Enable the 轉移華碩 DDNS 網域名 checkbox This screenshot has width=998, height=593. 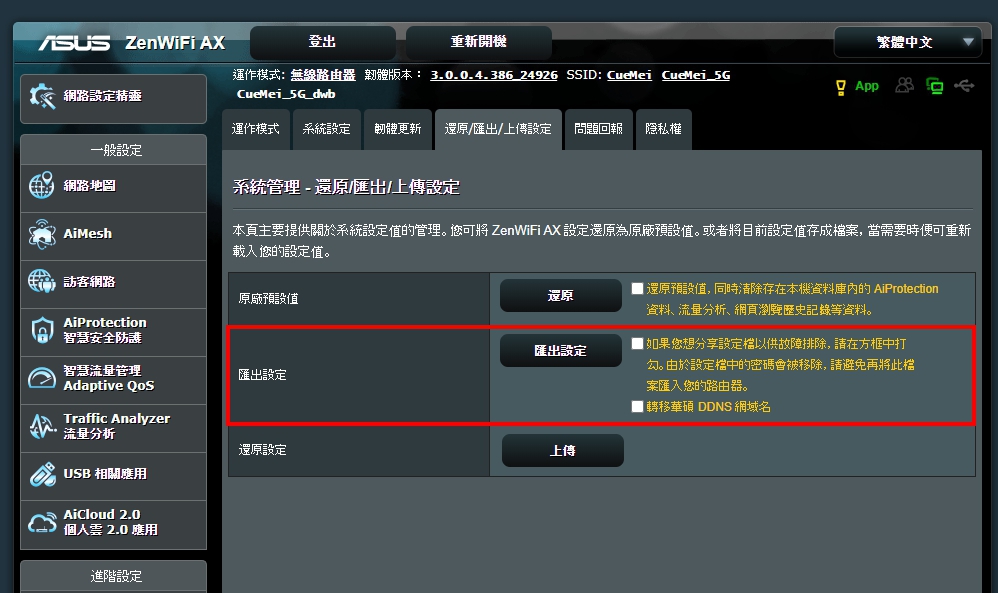637,406
